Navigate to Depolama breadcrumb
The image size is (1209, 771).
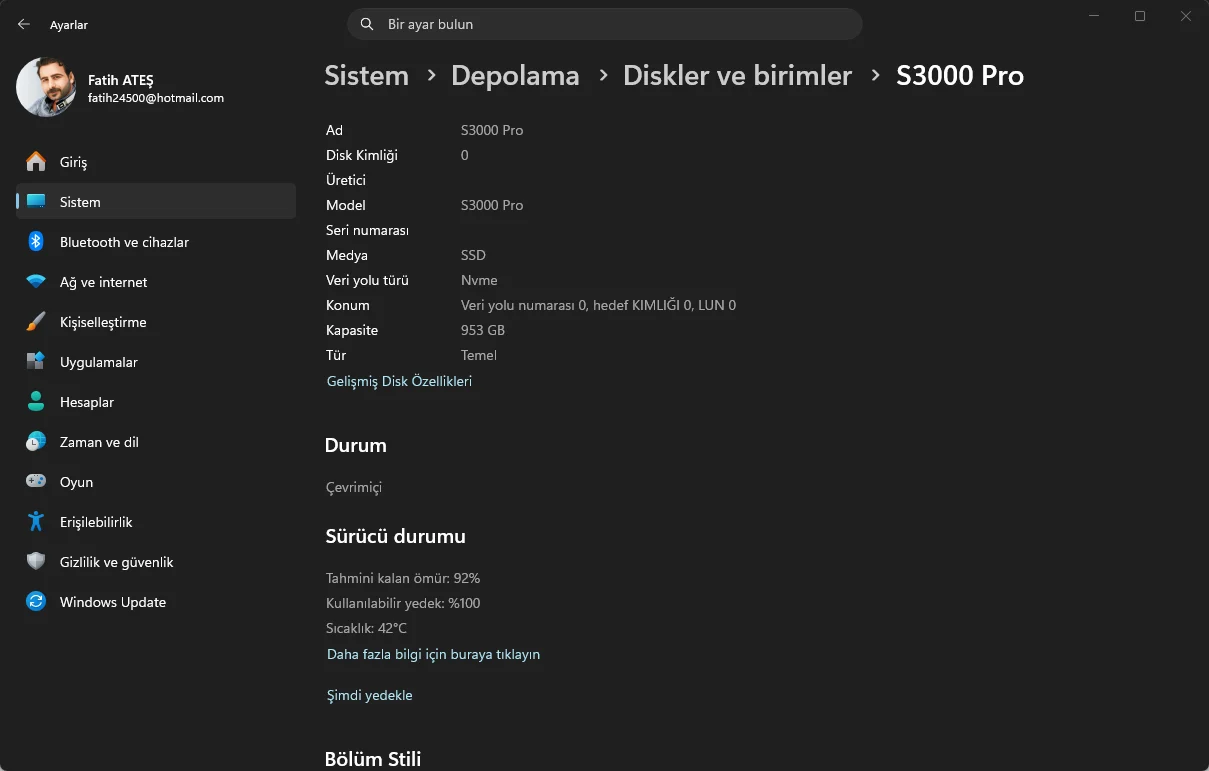coord(515,76)
